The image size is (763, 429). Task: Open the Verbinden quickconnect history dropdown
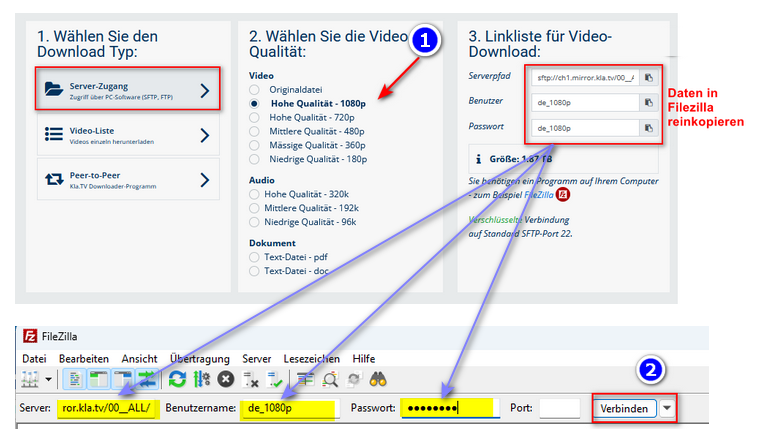tap(667, 408)
